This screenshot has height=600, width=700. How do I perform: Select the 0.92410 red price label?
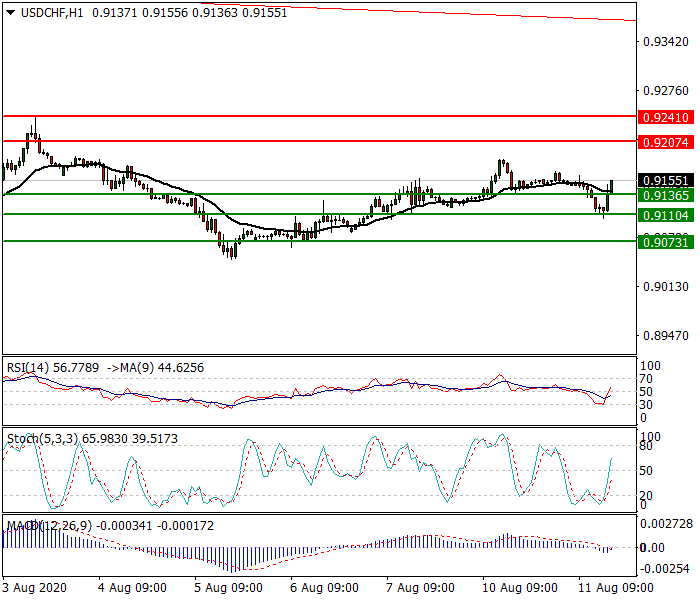(666, 118)
